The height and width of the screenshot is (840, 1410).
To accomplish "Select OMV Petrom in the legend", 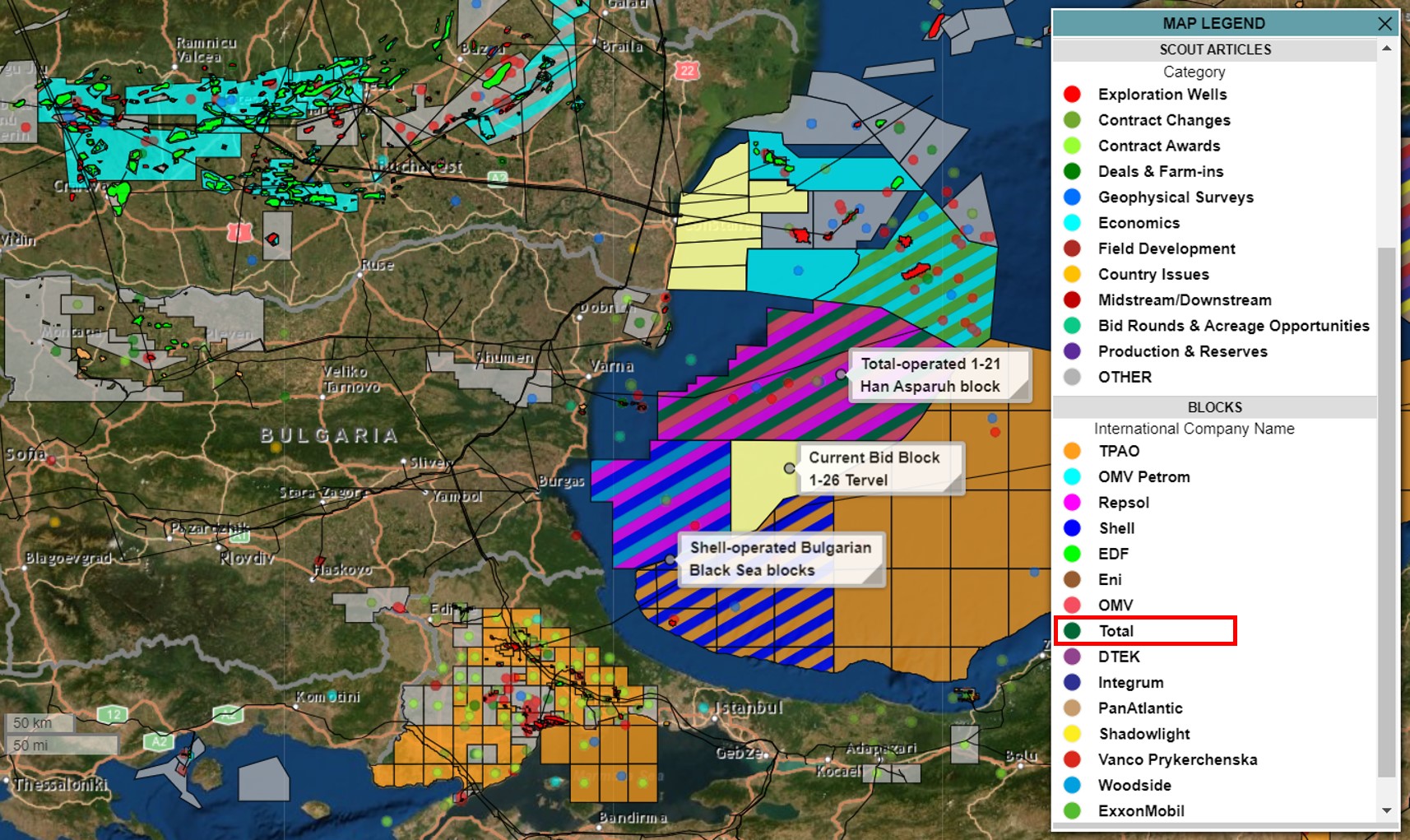I will 1143,477.
